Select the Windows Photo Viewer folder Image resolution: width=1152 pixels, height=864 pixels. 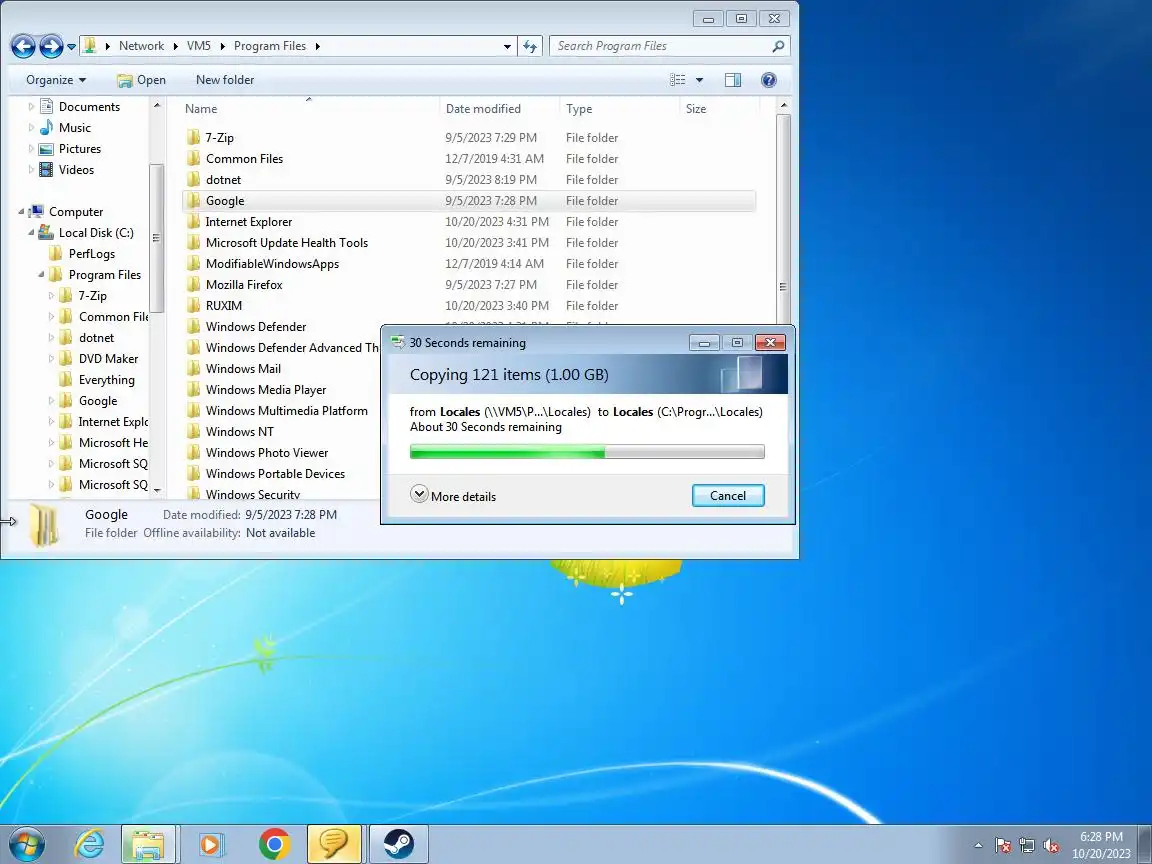coord(267,453)
